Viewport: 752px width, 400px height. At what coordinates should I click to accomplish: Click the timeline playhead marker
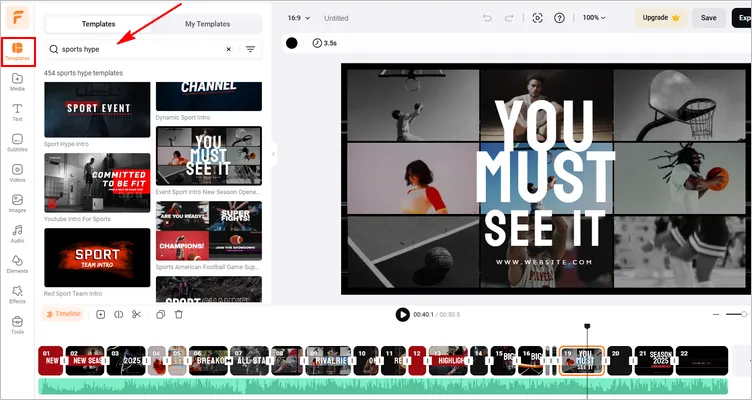(587, 327)
